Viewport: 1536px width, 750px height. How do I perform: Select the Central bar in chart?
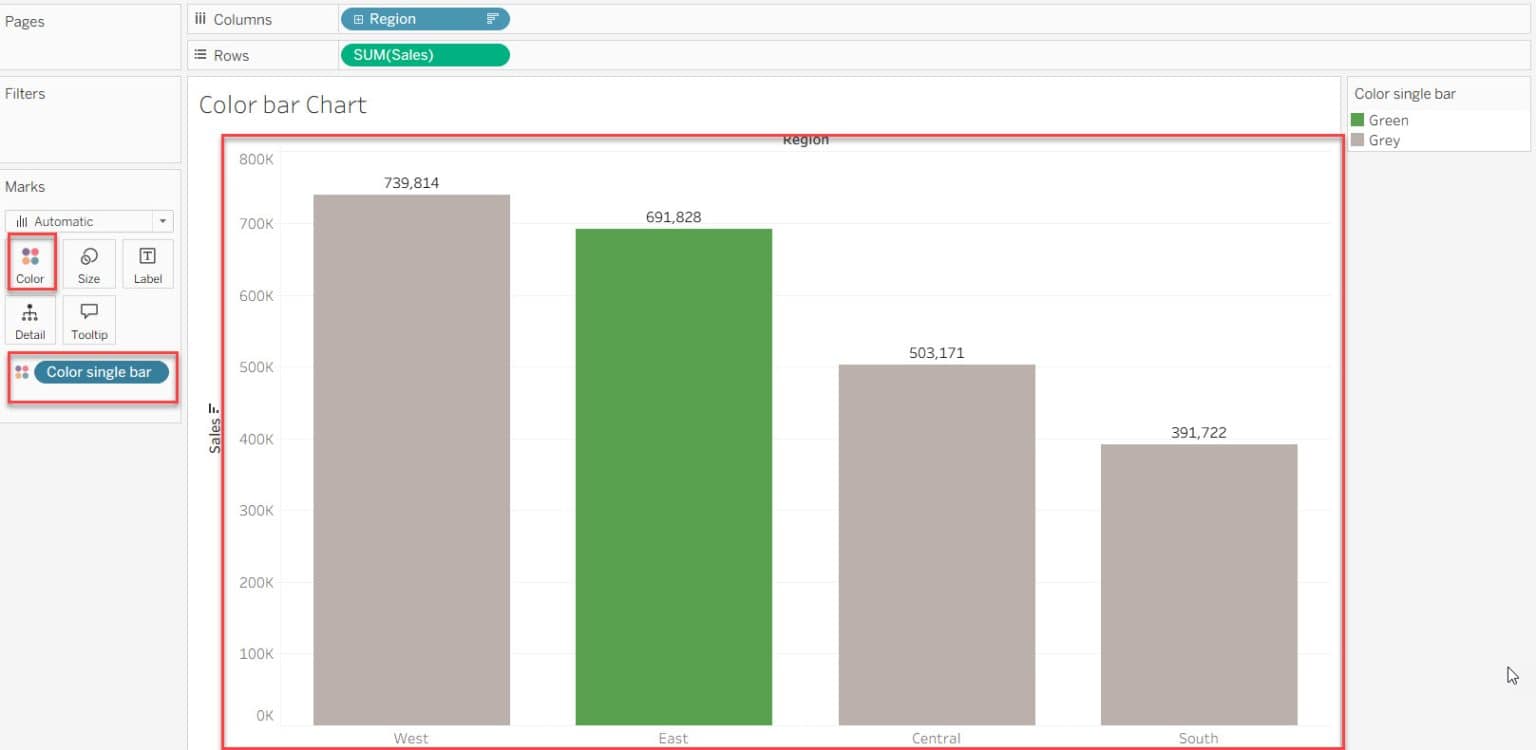[x=936, y=545]
